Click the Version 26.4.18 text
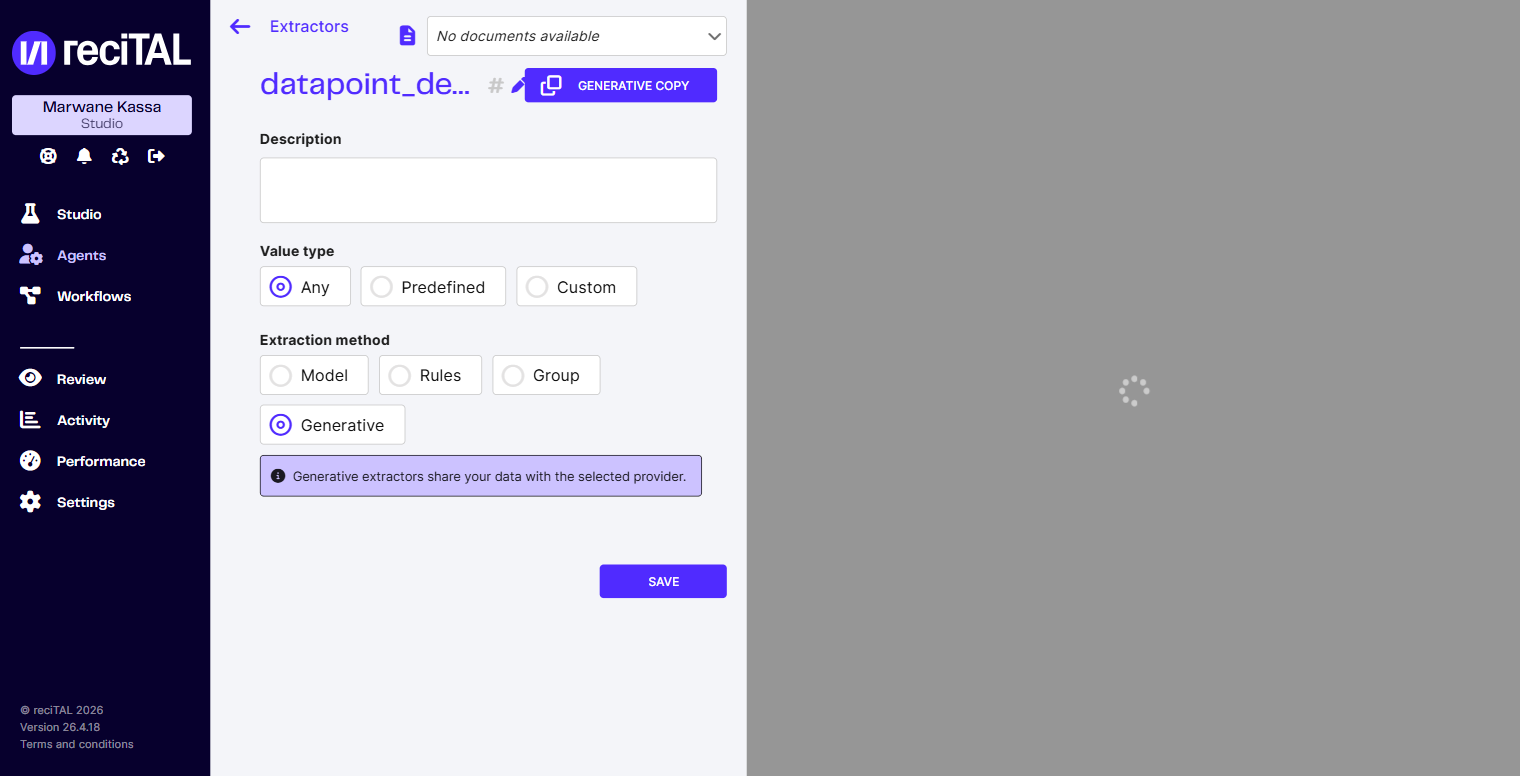The image size is (1520, 776). (x=60, y=727)
